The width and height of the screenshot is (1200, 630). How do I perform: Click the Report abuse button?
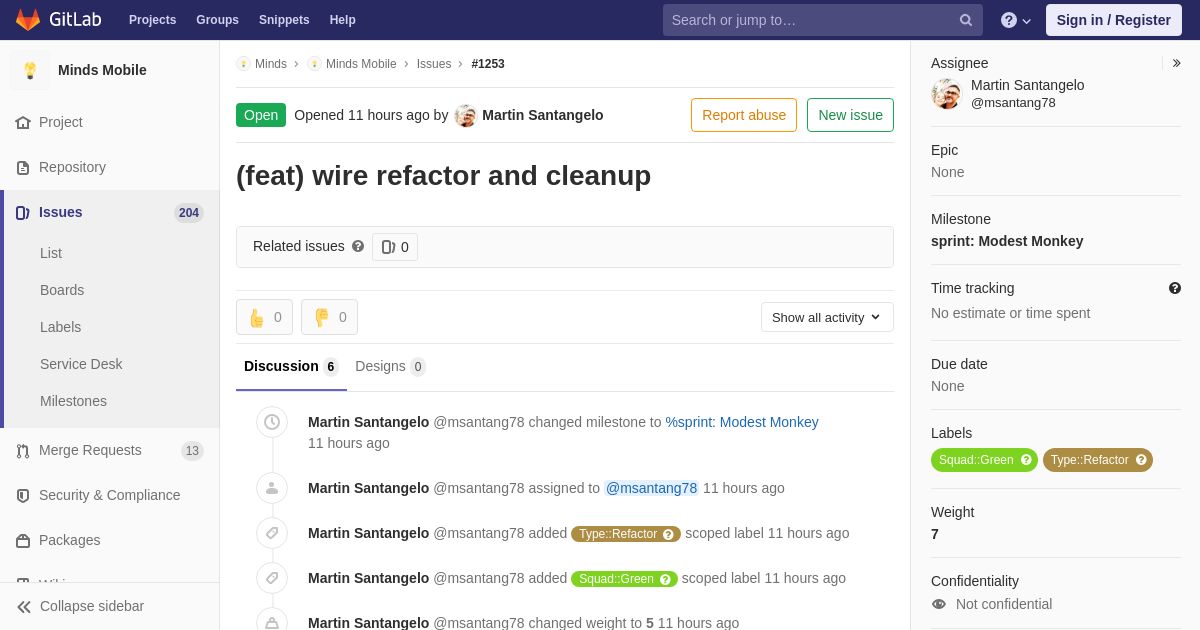coord(744,115)
